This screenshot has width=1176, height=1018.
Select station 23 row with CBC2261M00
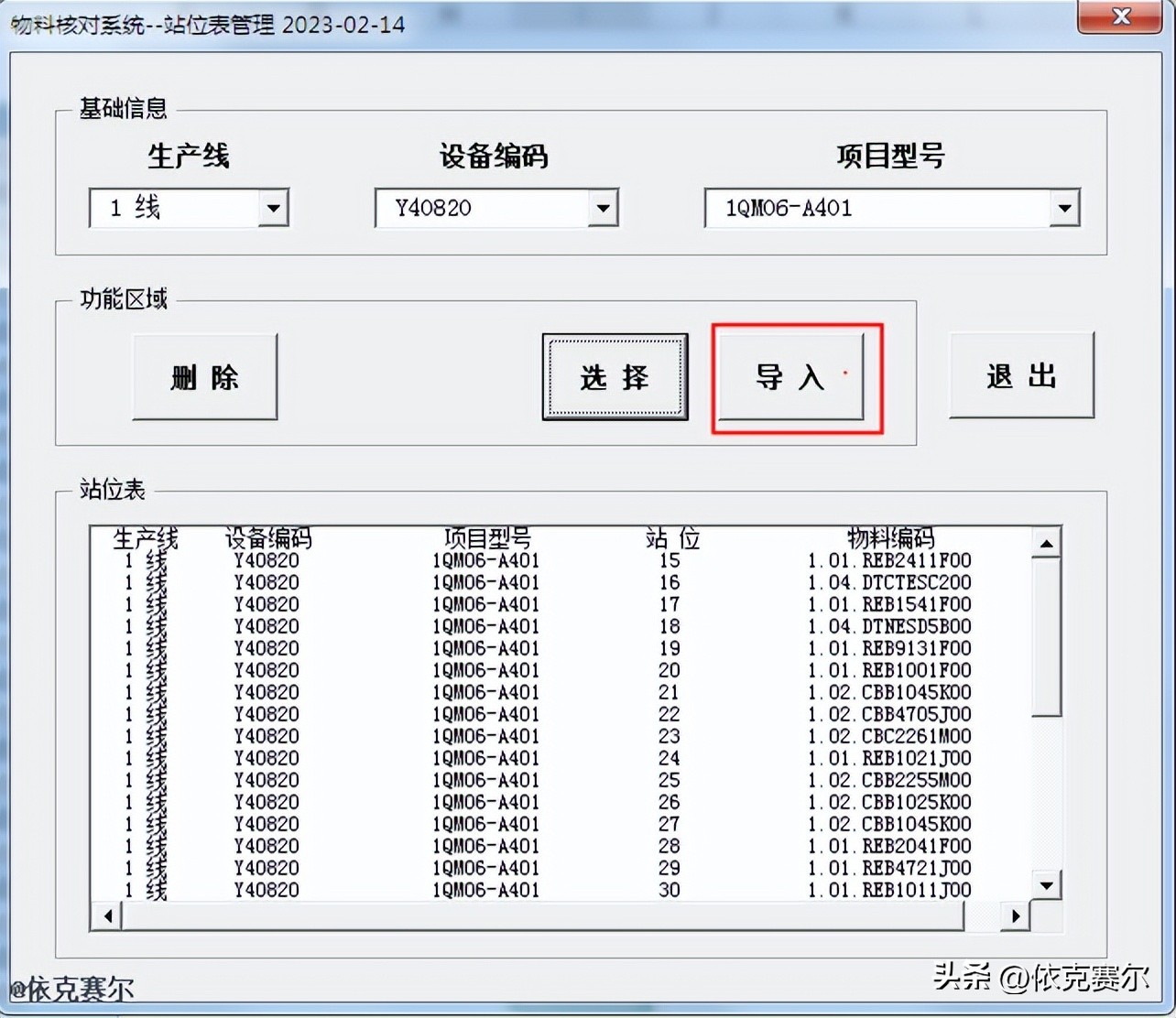pos(550,736)
